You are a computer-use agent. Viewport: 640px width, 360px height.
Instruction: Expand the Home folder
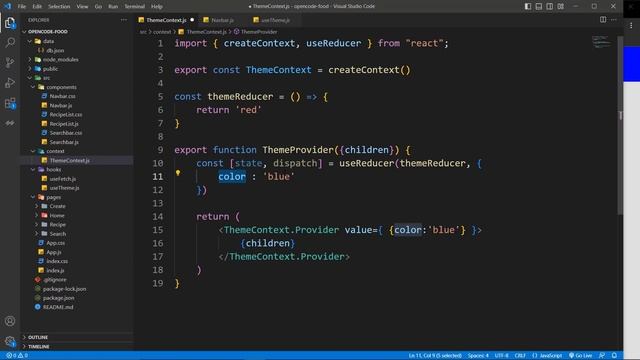[57, 215]
